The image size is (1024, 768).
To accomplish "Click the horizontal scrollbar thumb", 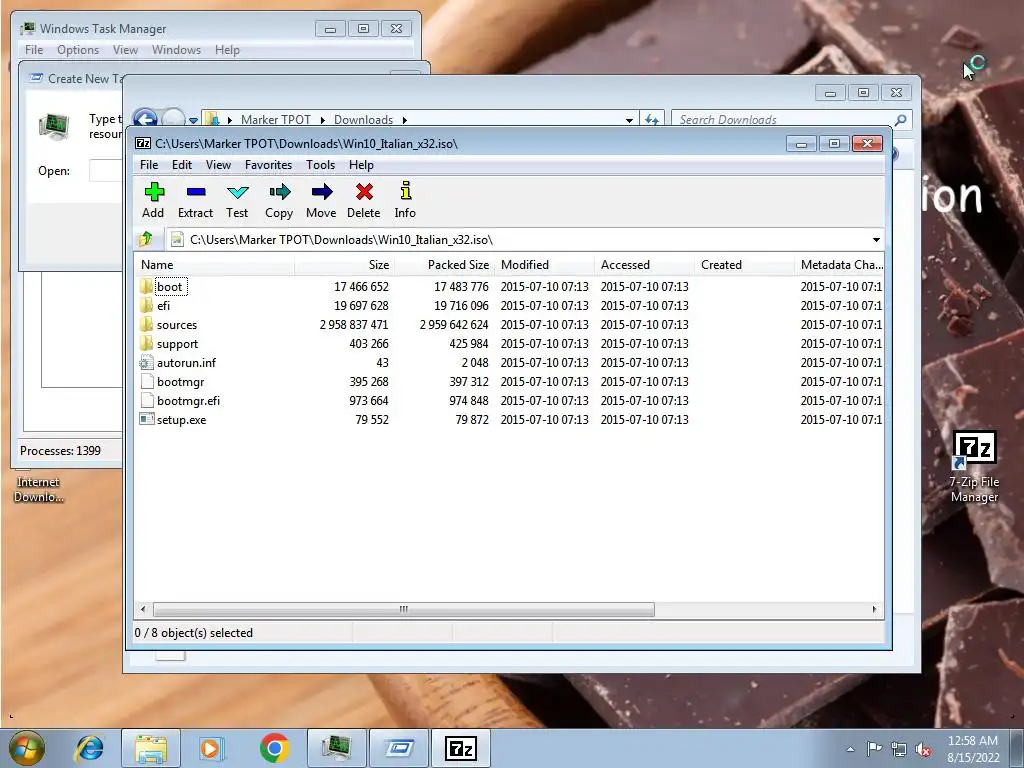I will tap(404, 609).
